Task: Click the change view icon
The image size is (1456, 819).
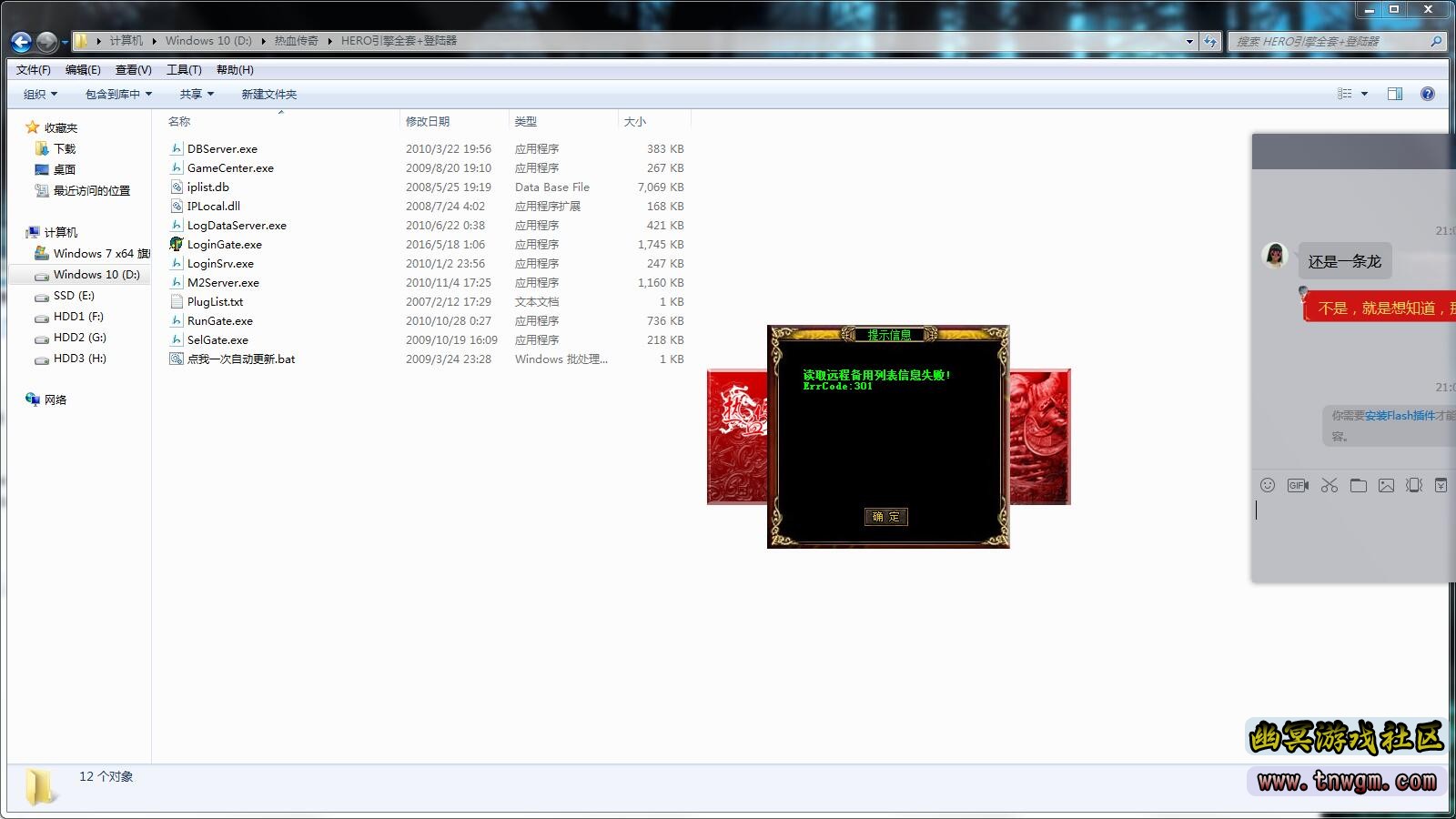Action: (x=1345, y=94)
